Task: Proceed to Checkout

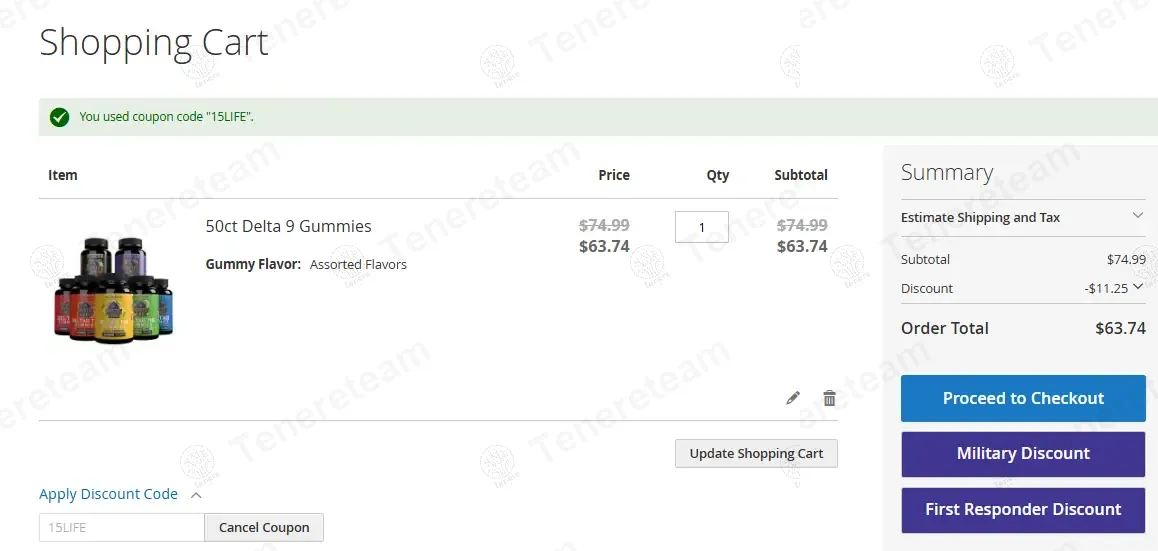Action: click(1023, 398)
